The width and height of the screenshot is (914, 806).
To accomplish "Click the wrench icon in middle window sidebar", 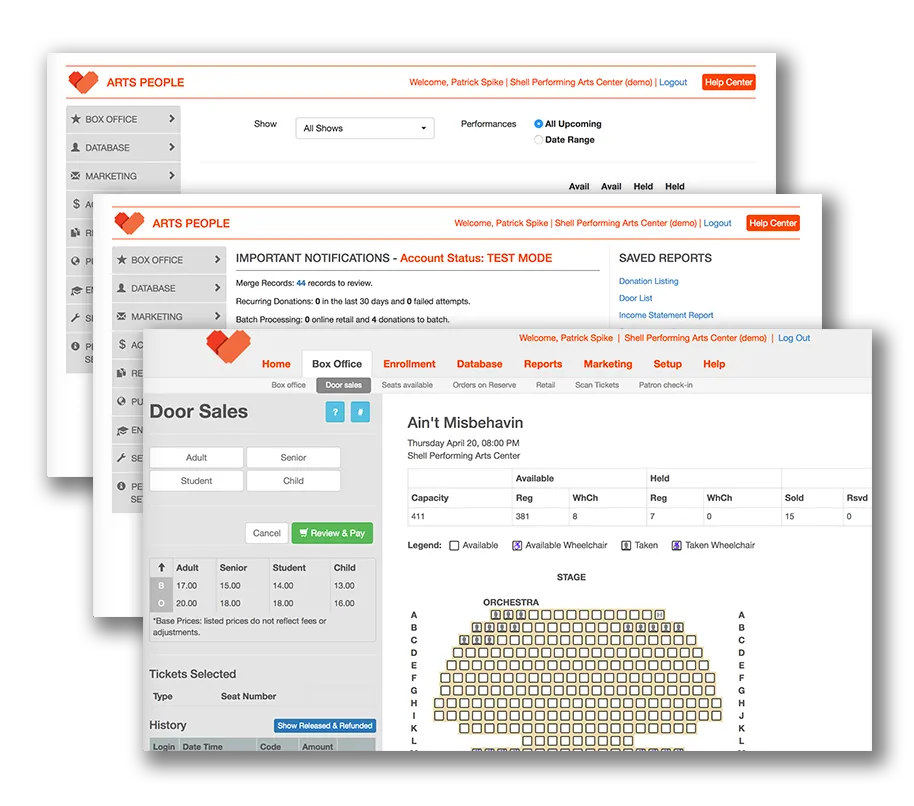I will 121,457.
